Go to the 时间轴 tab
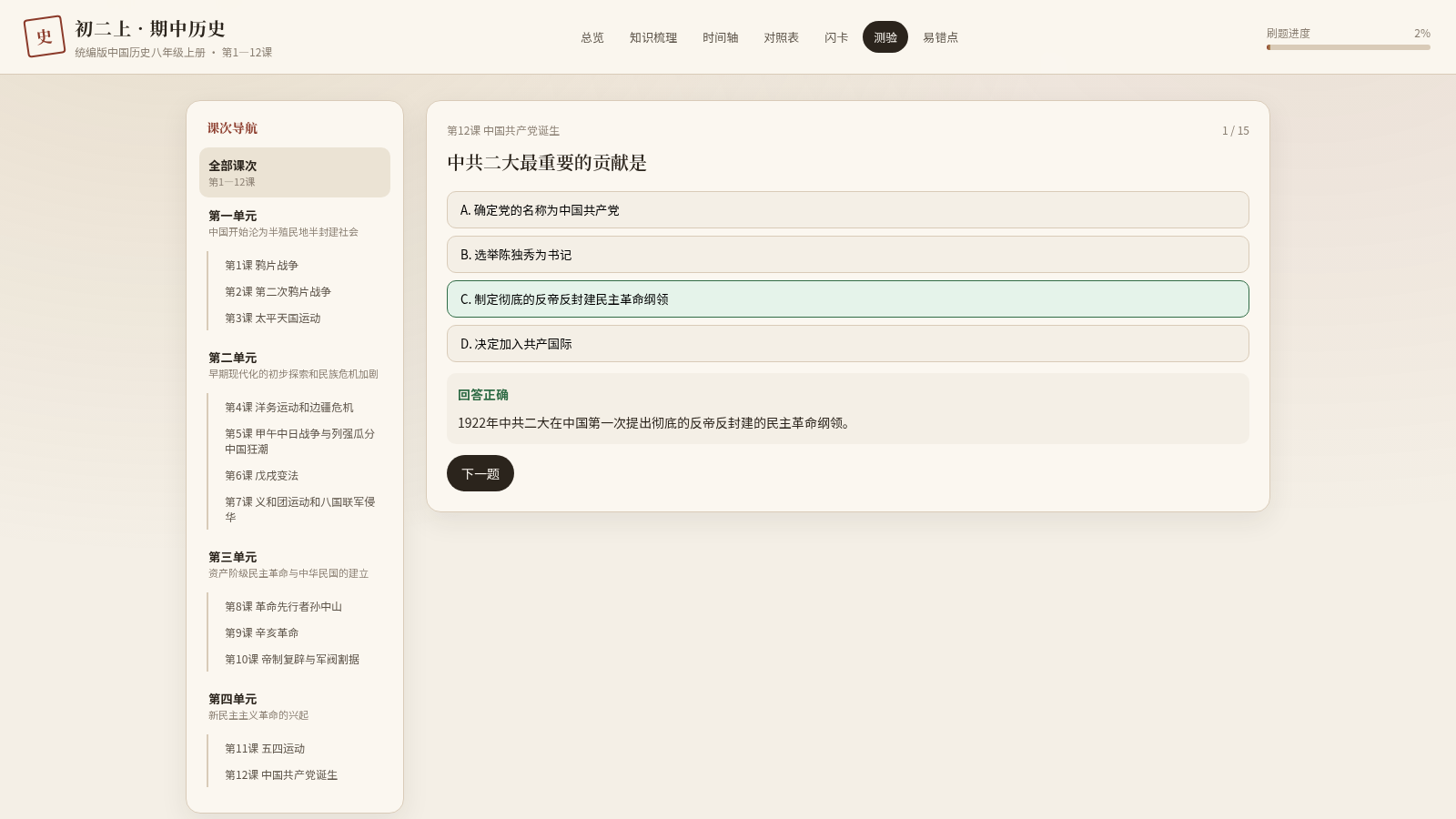1456x819 pixels. point(721,37)
